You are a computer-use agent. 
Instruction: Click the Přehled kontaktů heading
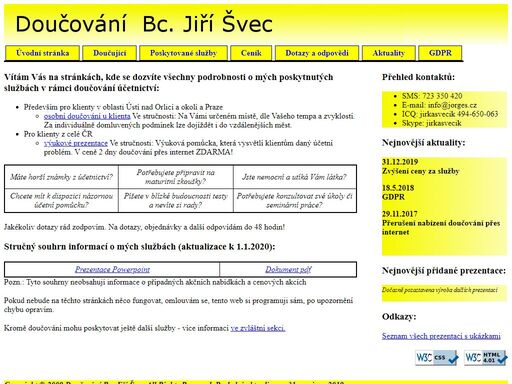click(x=418, y=77)
